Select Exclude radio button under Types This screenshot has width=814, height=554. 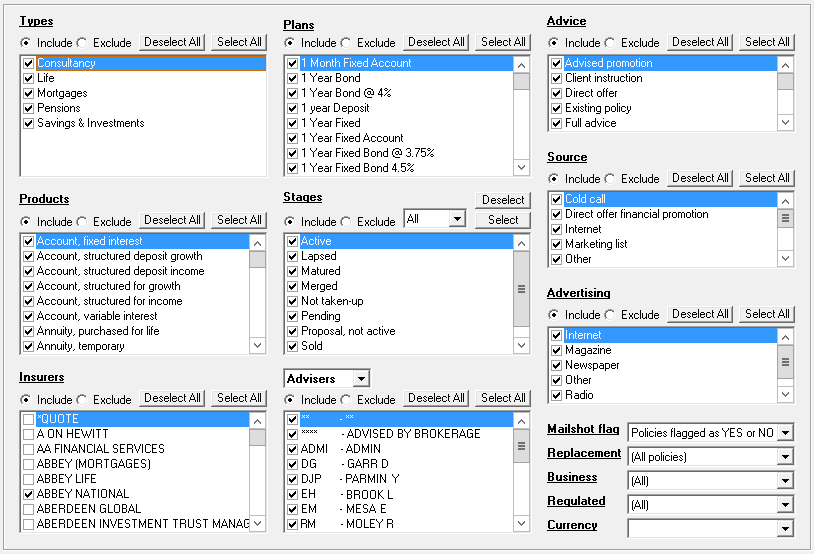point(82,43)
